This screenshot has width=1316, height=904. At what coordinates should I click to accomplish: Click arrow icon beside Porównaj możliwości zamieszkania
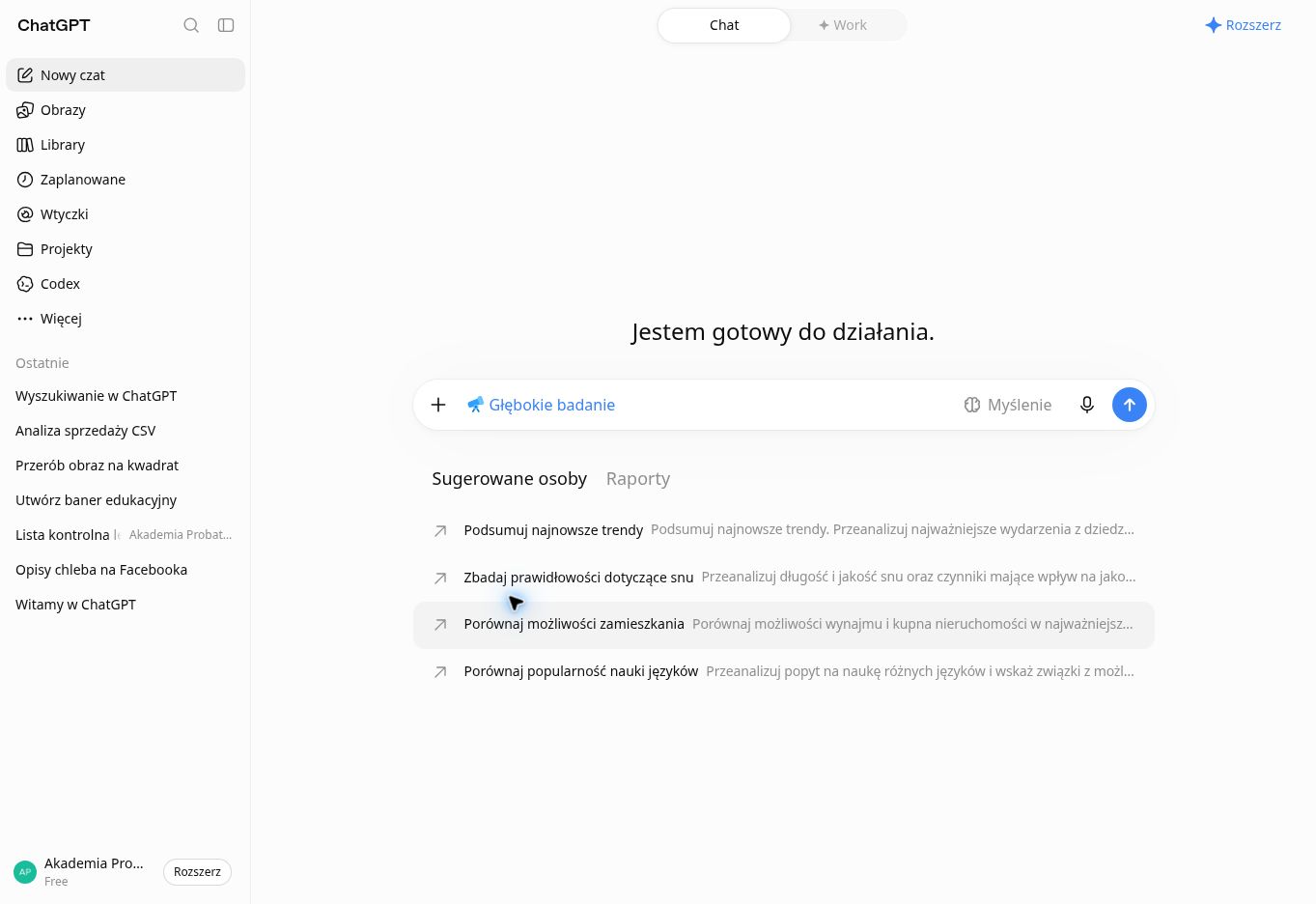pyautogui.click(x=440, y=624)
